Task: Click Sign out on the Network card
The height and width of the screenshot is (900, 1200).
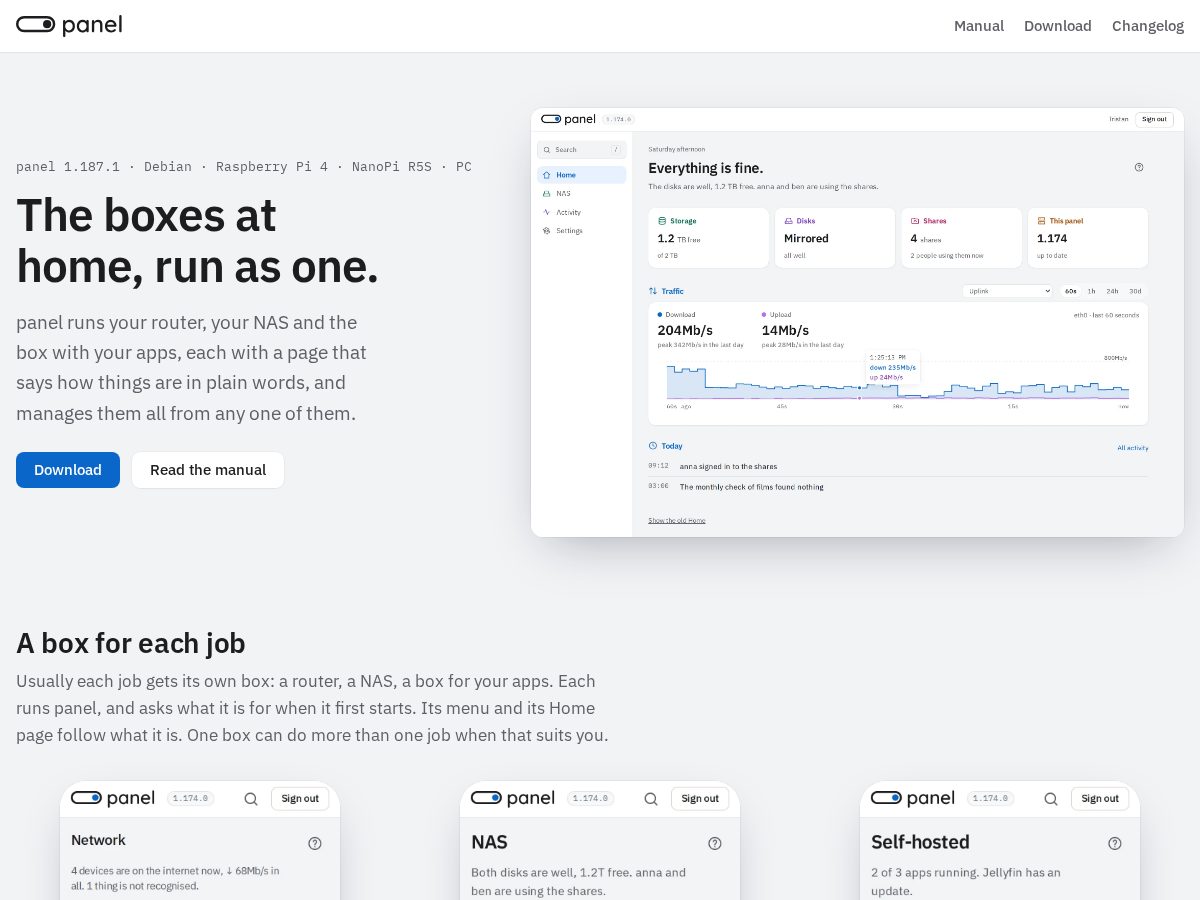Action: point(300,798)
